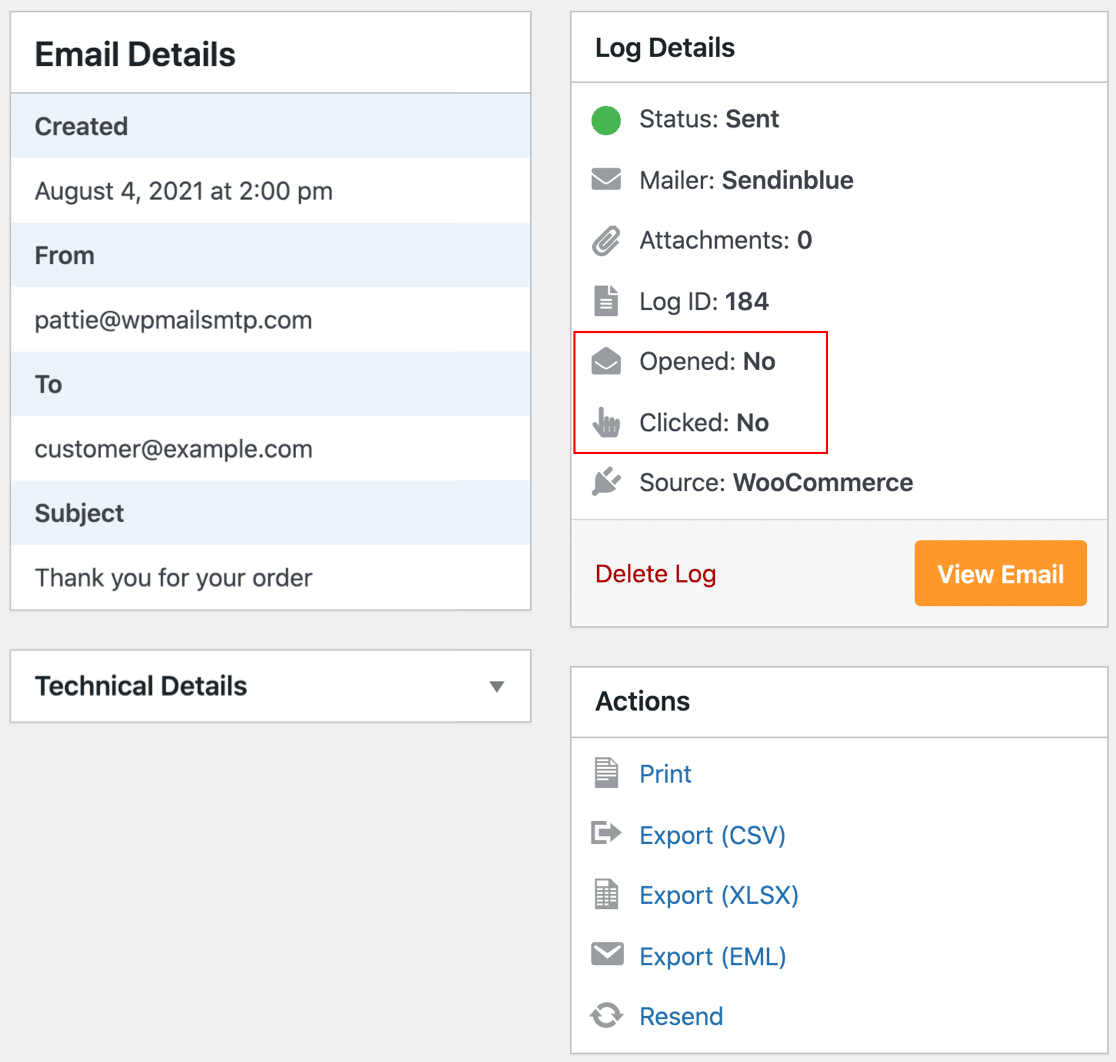Click the green Sent status indicator

point(605,120)
